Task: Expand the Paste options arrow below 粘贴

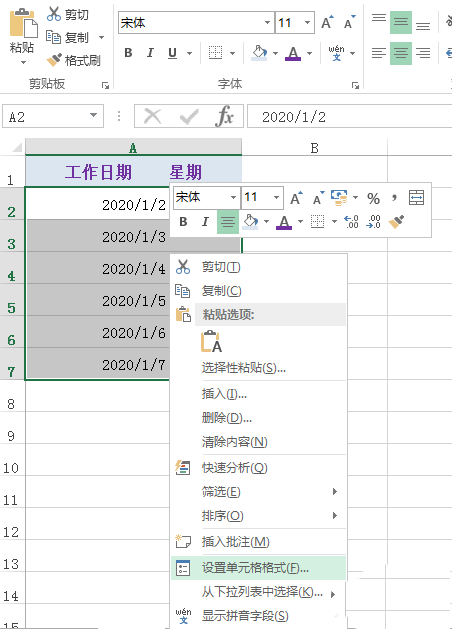Action: tap(23, 62)
